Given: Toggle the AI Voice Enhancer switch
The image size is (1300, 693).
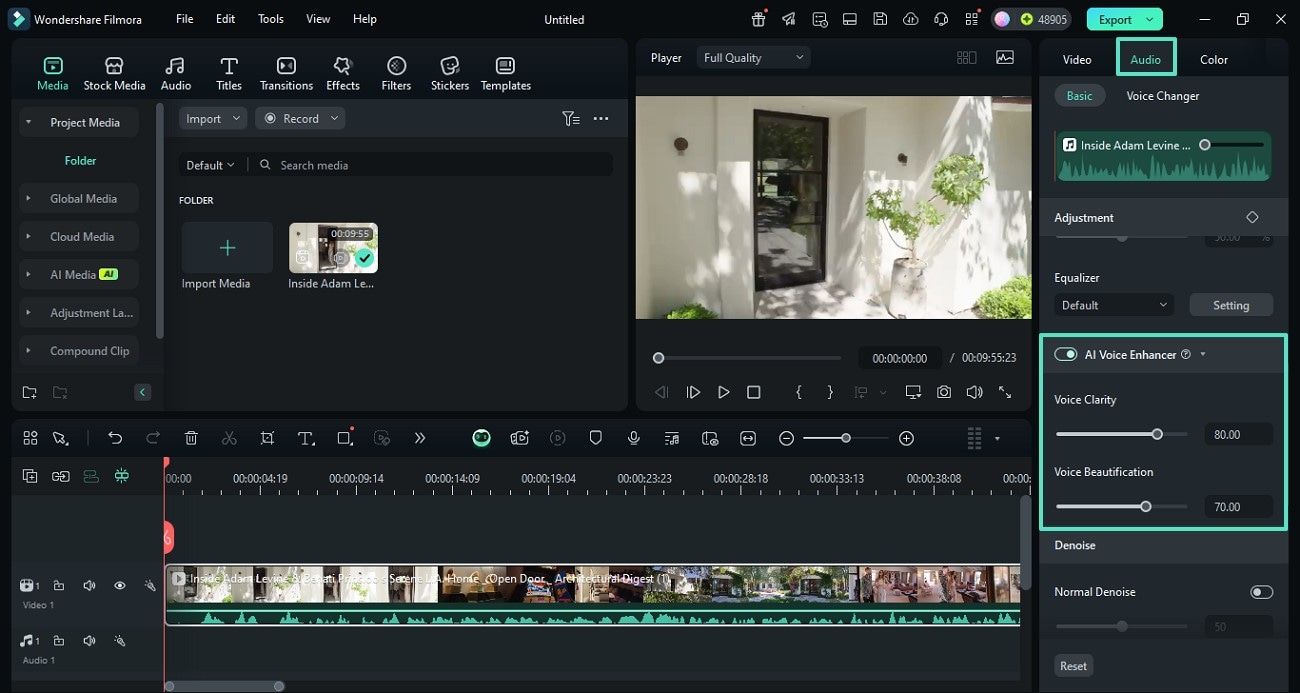Looking at the screenshot, I should [x=1066, y=354].
